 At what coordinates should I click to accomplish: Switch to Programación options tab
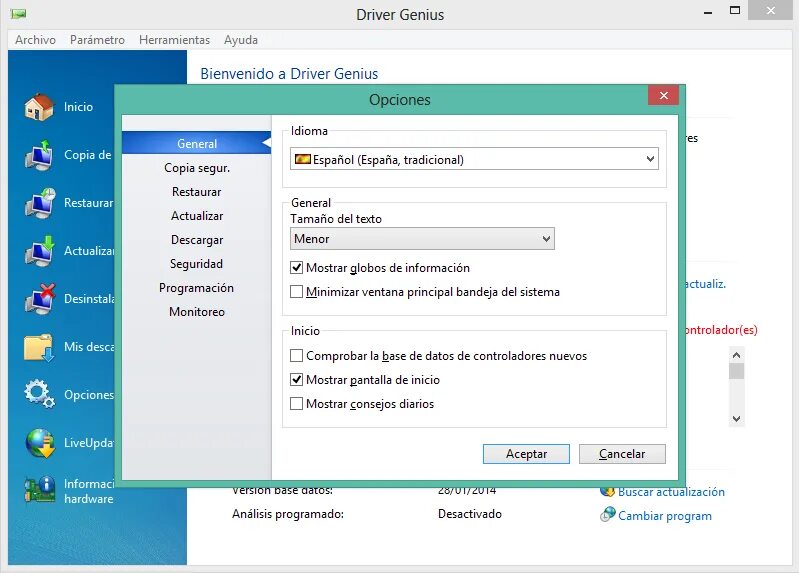point(197,288)
